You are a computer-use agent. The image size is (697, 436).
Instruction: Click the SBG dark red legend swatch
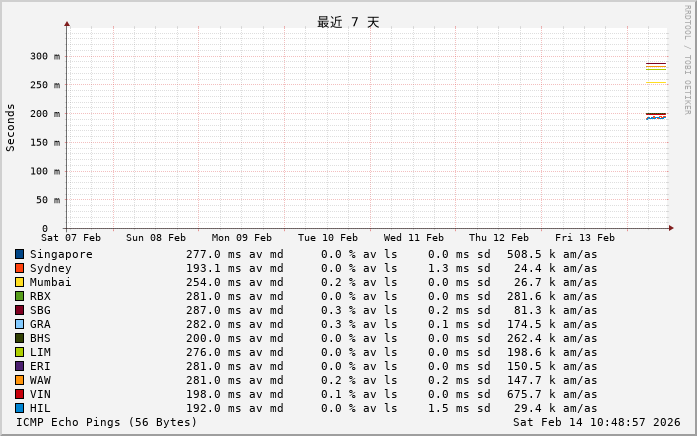(x=19, y=310)
